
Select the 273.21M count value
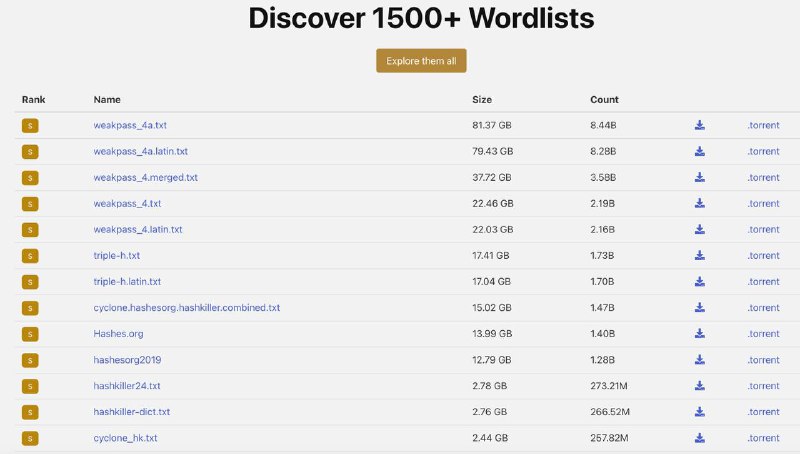[x=609, y=386]
